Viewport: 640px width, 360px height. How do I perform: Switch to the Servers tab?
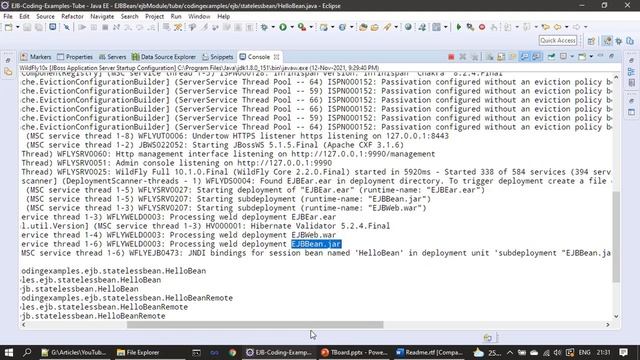[x=112, y=57]
